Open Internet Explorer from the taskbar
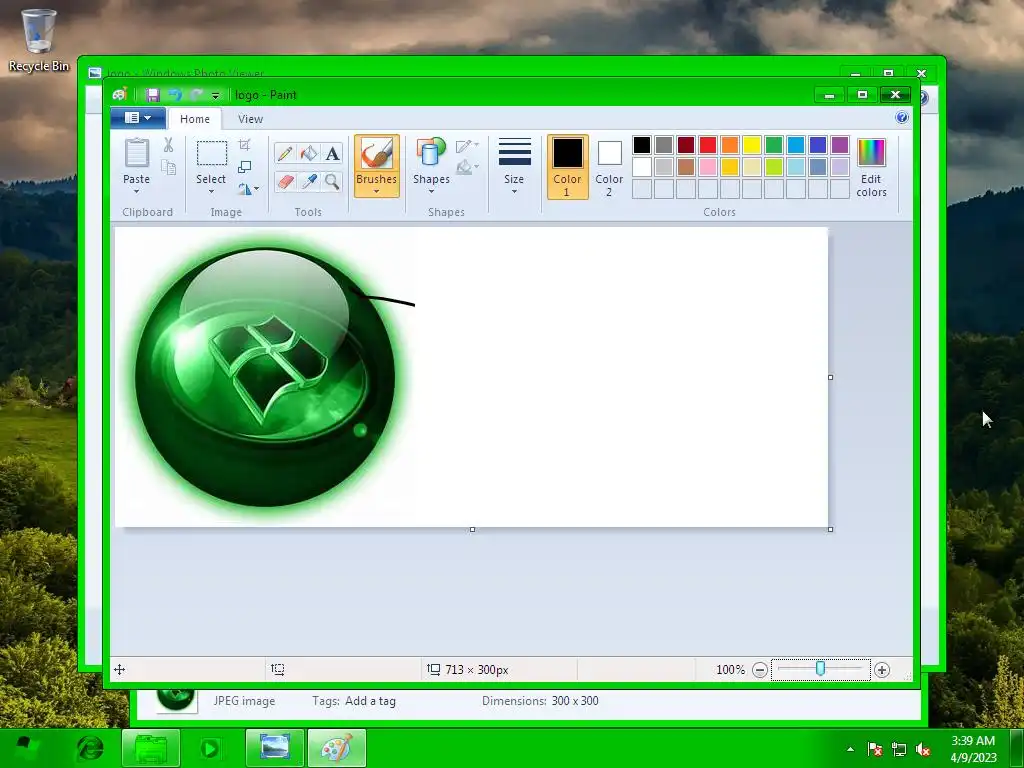Screen dimensions: 1024x768 click(90, 748)
